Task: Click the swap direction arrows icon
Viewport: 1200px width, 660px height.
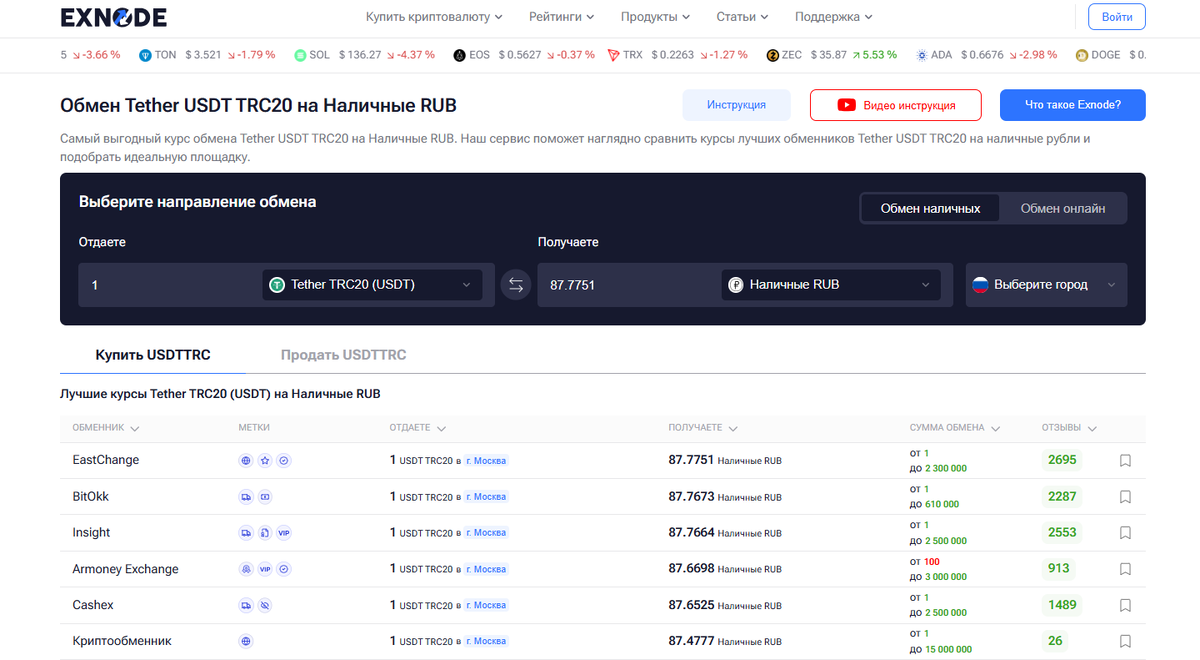Action: click(x=516, y=285)
